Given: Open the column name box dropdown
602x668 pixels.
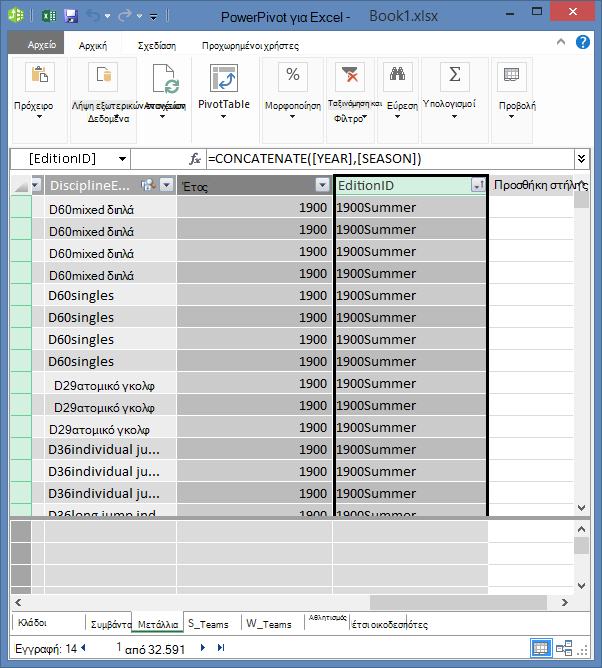Looking at the screenshot, I should pyautogui.click(x=122, y=159).
